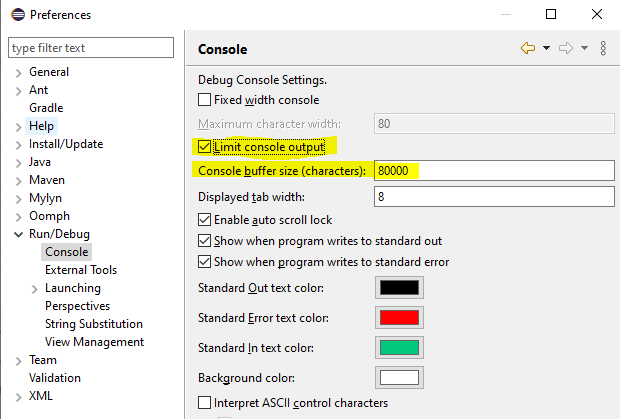Open the String Substitution preference page
620x419 pixels.
pyautogui.click(x=94, y=324)
